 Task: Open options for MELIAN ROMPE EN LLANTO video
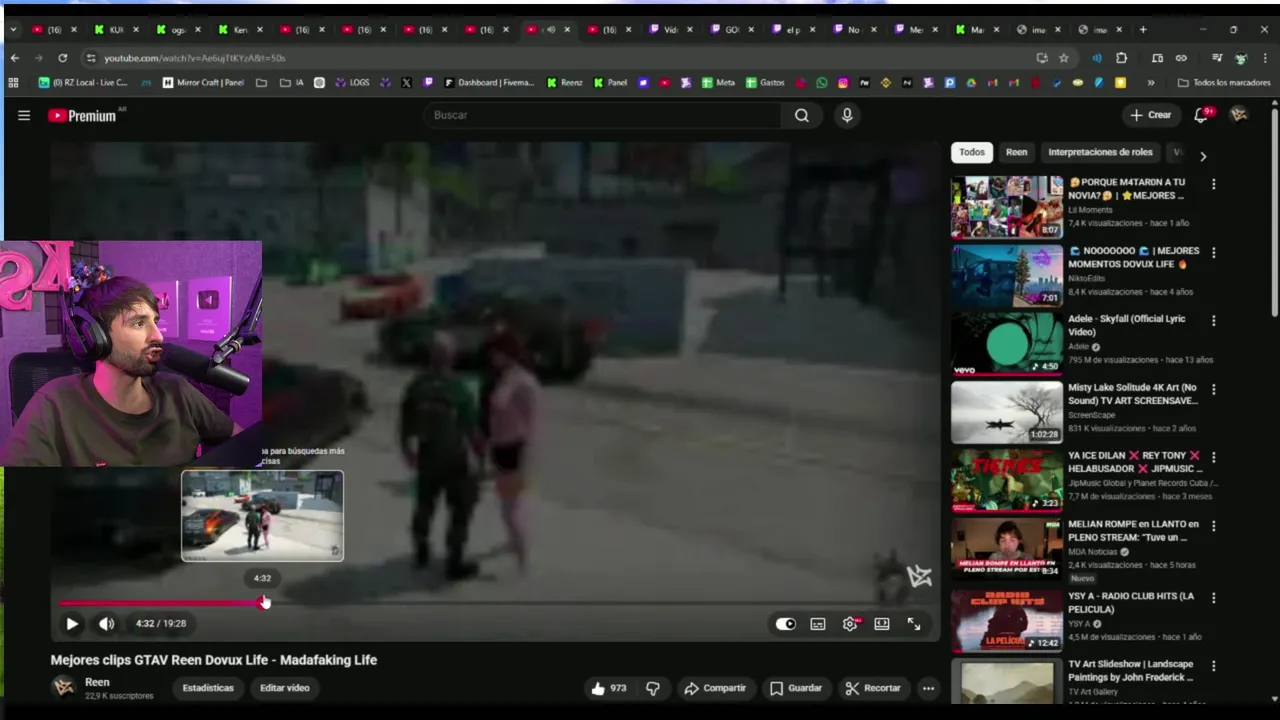coord(1214,525)
